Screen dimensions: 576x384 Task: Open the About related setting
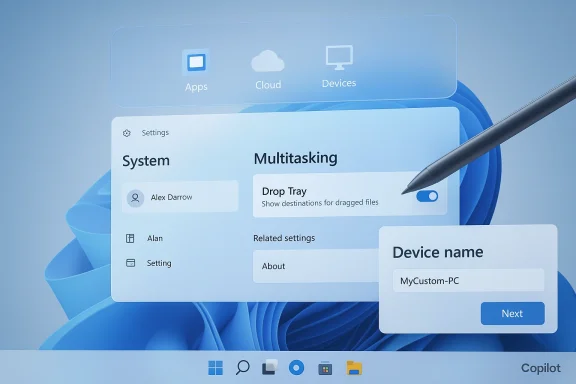[x=316, y=266]
